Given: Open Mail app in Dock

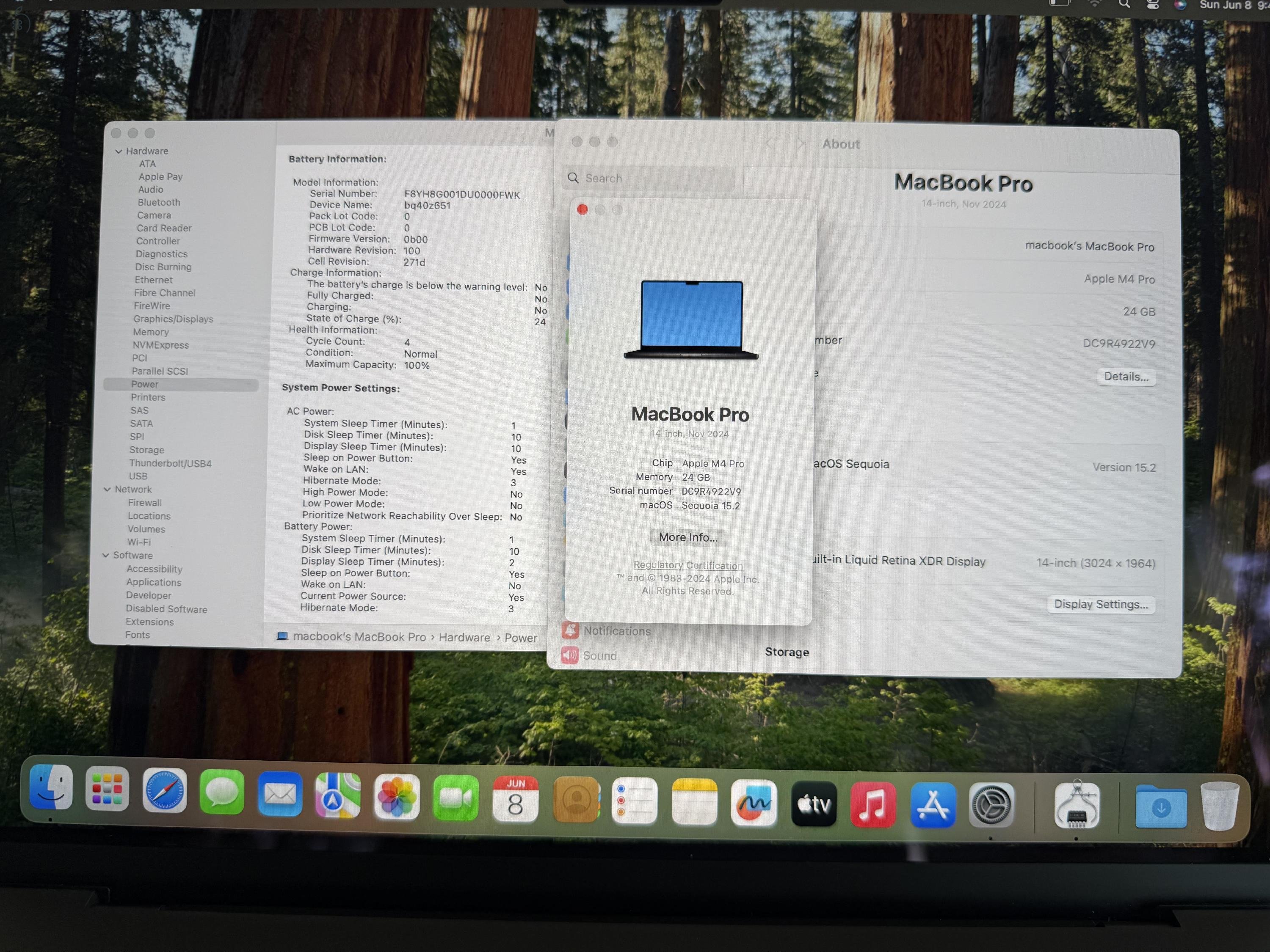Looking at the screenshot, I should pos(280,794).
